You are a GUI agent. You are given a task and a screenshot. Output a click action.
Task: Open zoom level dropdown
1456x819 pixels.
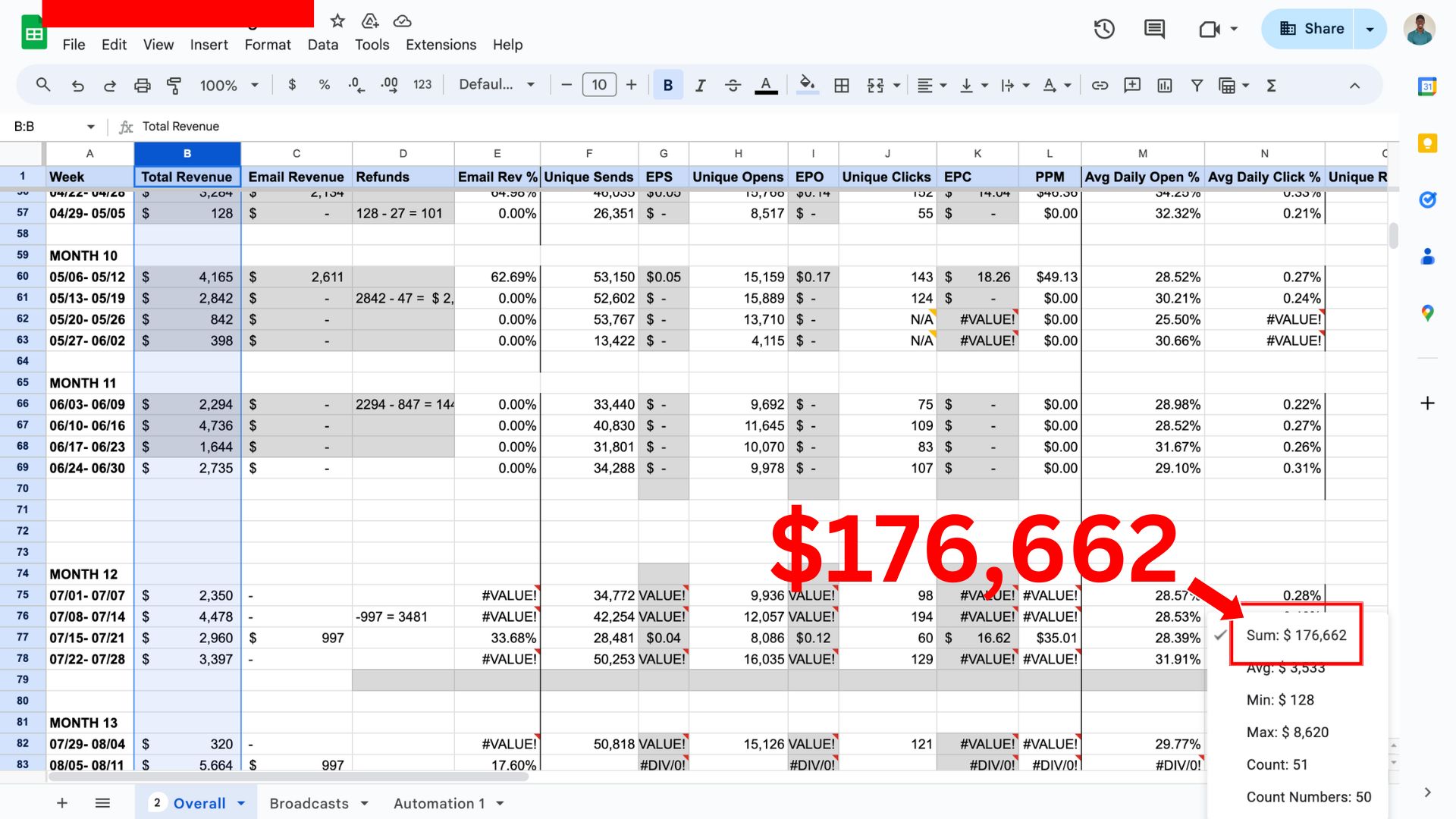pyautogui.click(x=229, y=85)
